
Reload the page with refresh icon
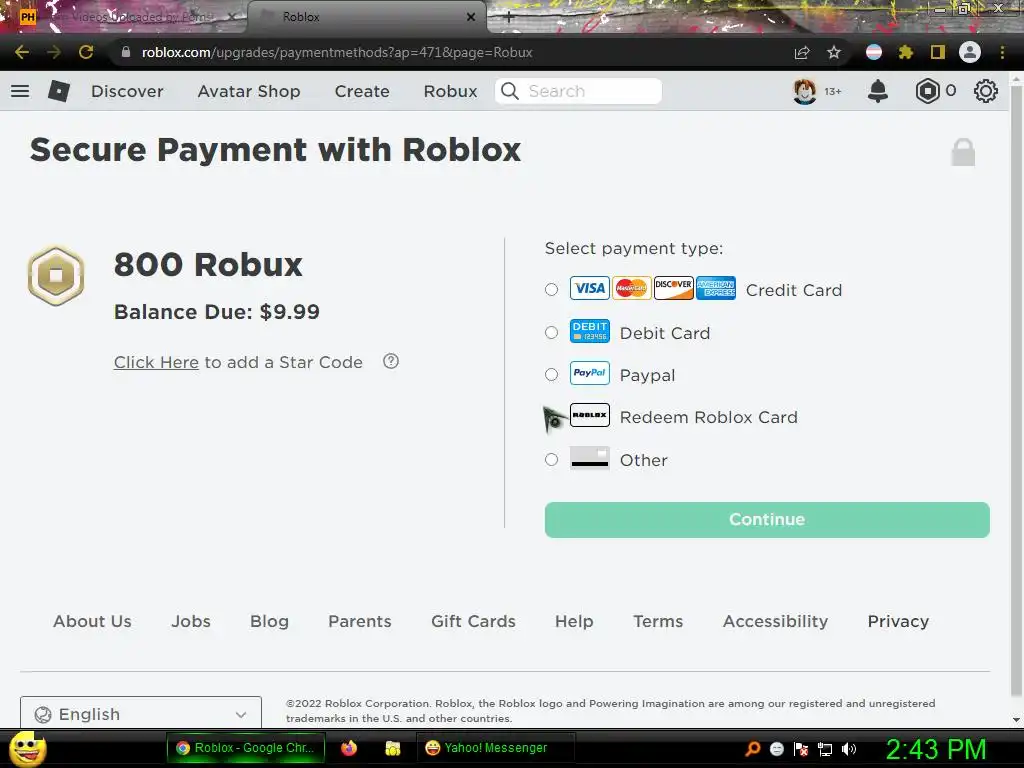(86, 52)
